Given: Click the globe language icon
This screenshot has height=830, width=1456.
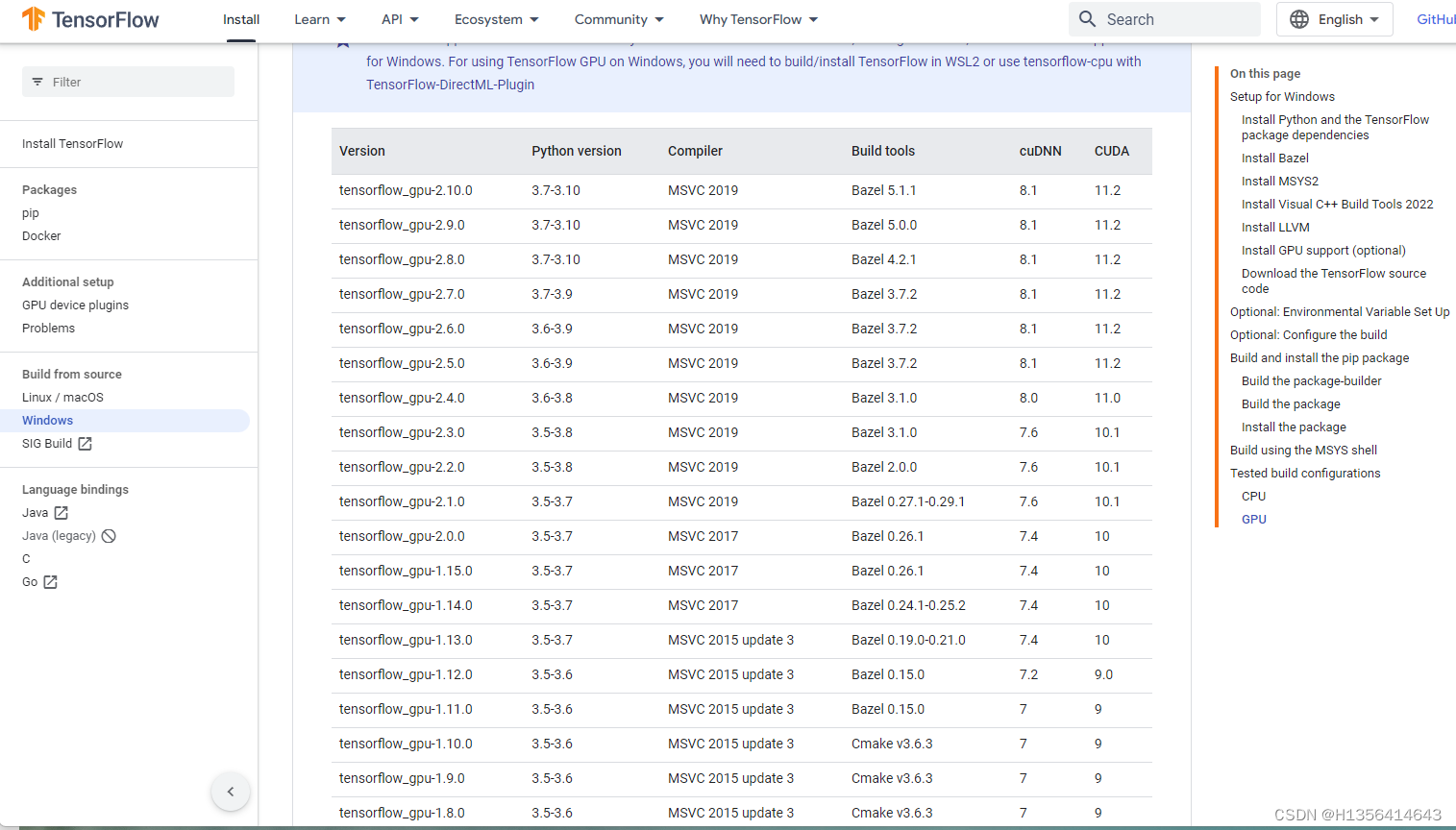Looking at the screenshot, I should tap(1299, 19).
